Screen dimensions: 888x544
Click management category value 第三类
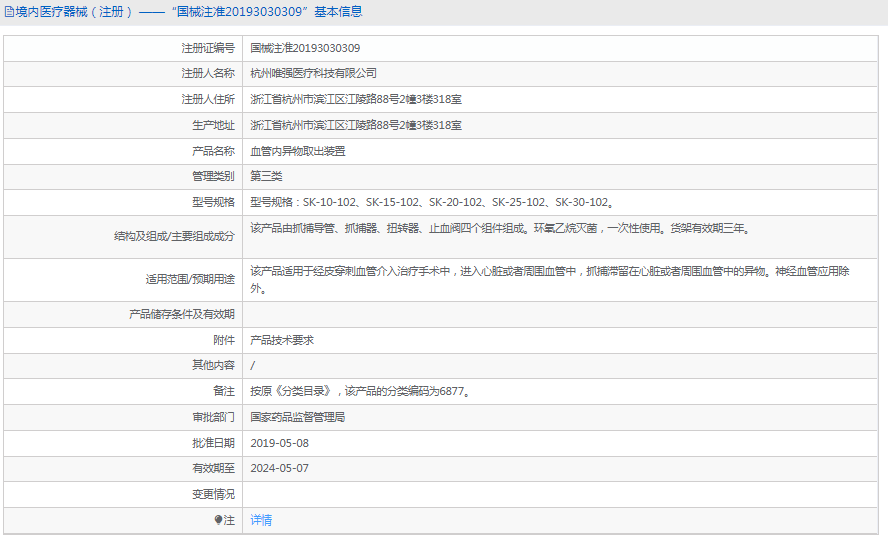tap(266, 176)
